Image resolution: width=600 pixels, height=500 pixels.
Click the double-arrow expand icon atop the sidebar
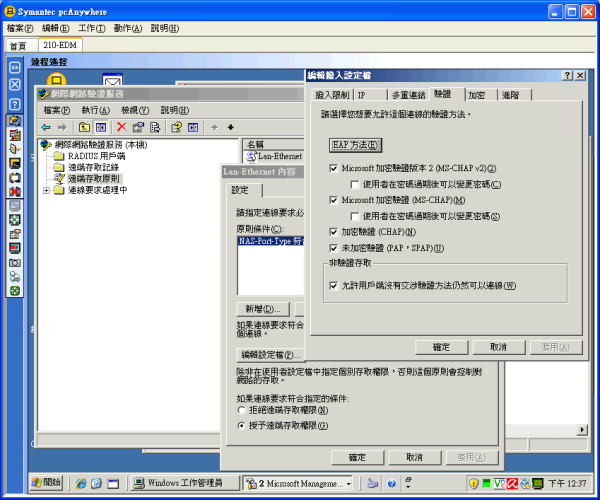15,67
